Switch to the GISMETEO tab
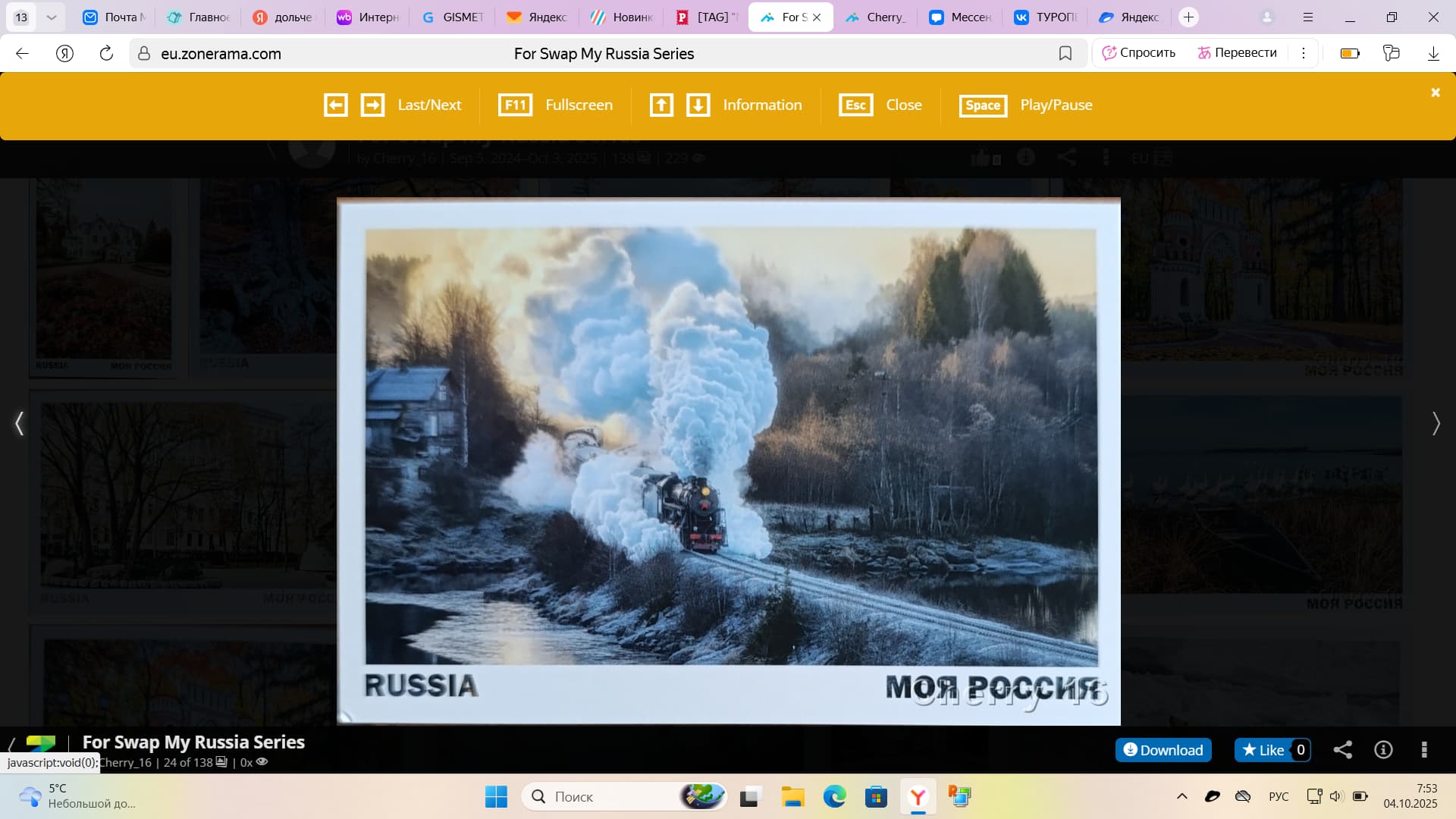Screen dimensions: 1456x819 coord(453,17)
